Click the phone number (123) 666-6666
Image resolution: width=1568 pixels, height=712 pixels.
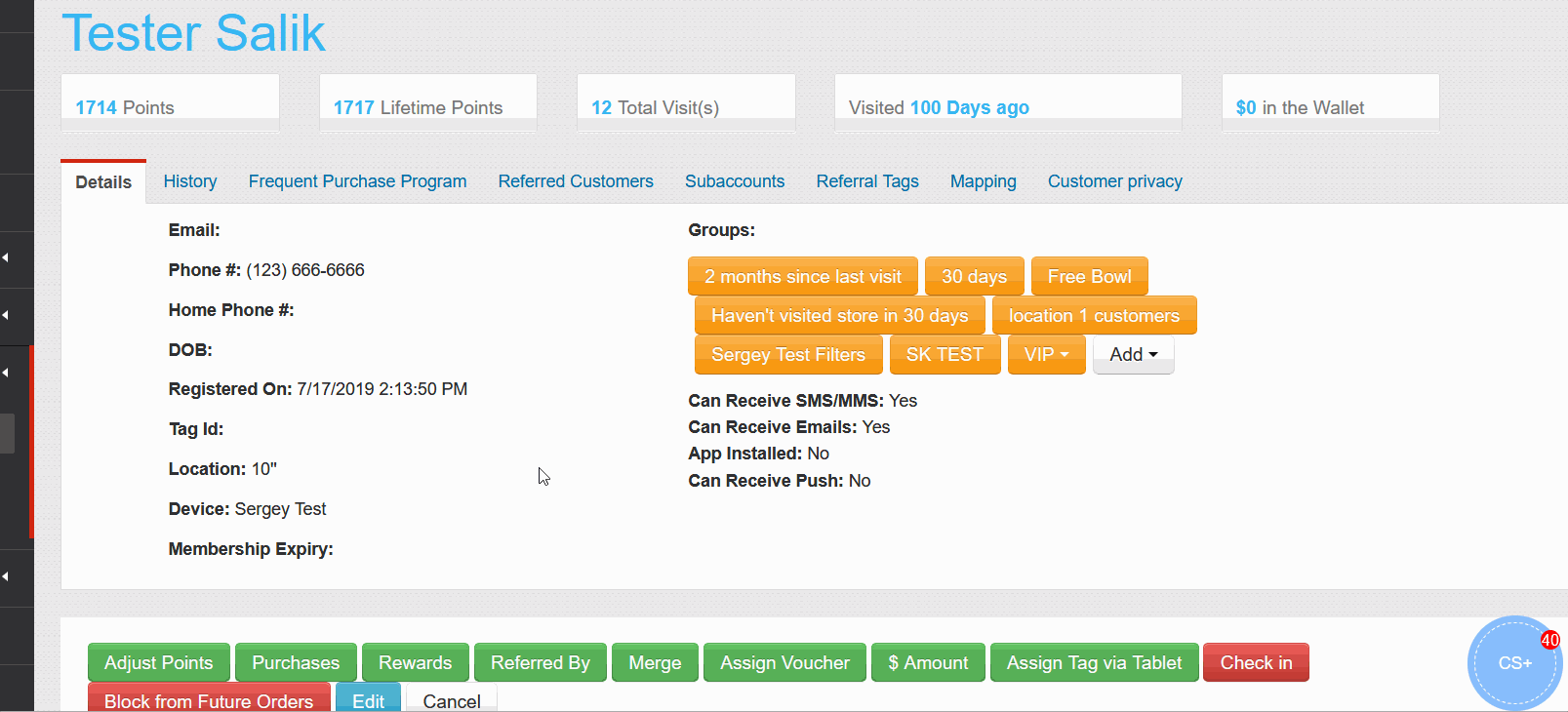pos(305,270)
